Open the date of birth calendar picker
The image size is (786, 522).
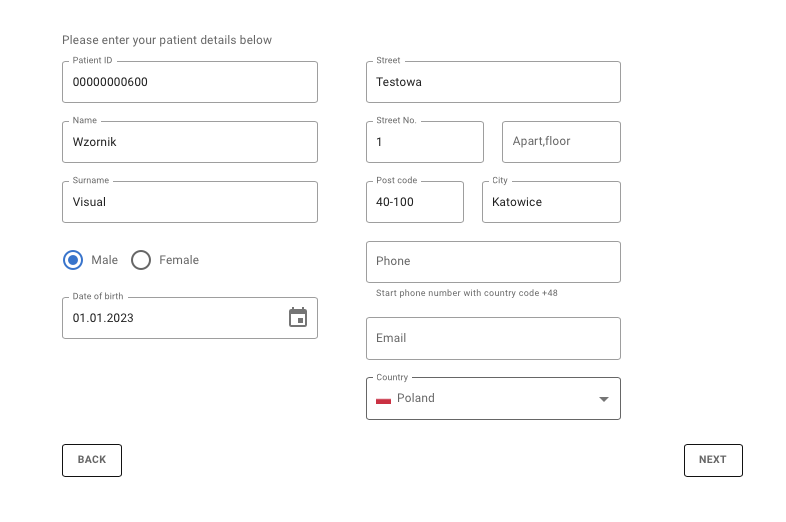tap(298, 318)
